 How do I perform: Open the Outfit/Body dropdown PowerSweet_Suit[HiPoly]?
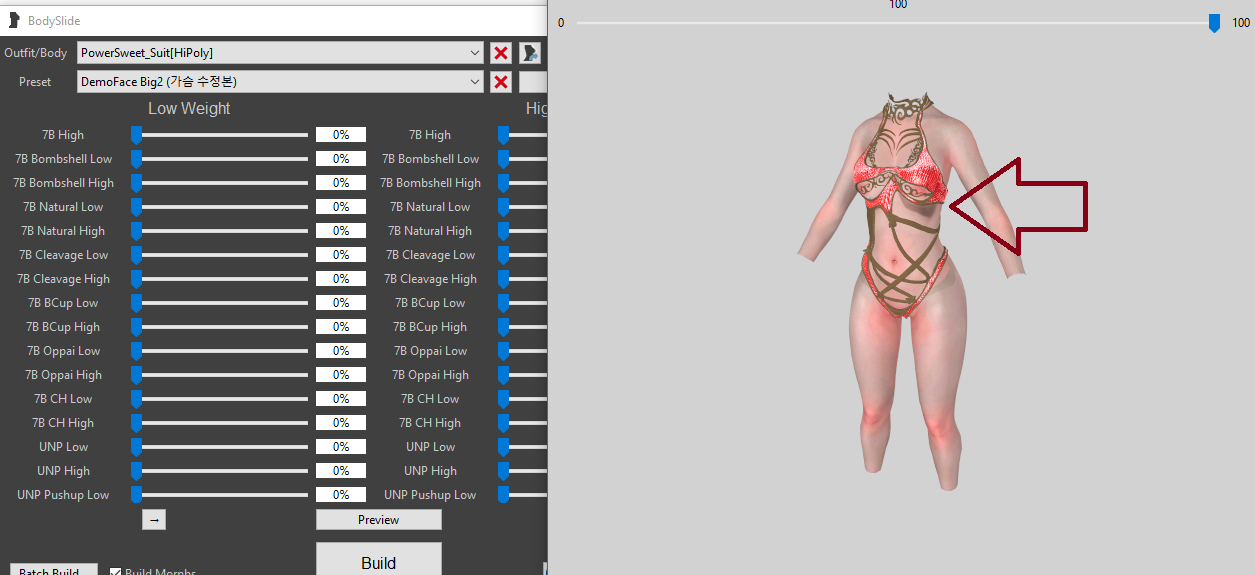[281, 53]
